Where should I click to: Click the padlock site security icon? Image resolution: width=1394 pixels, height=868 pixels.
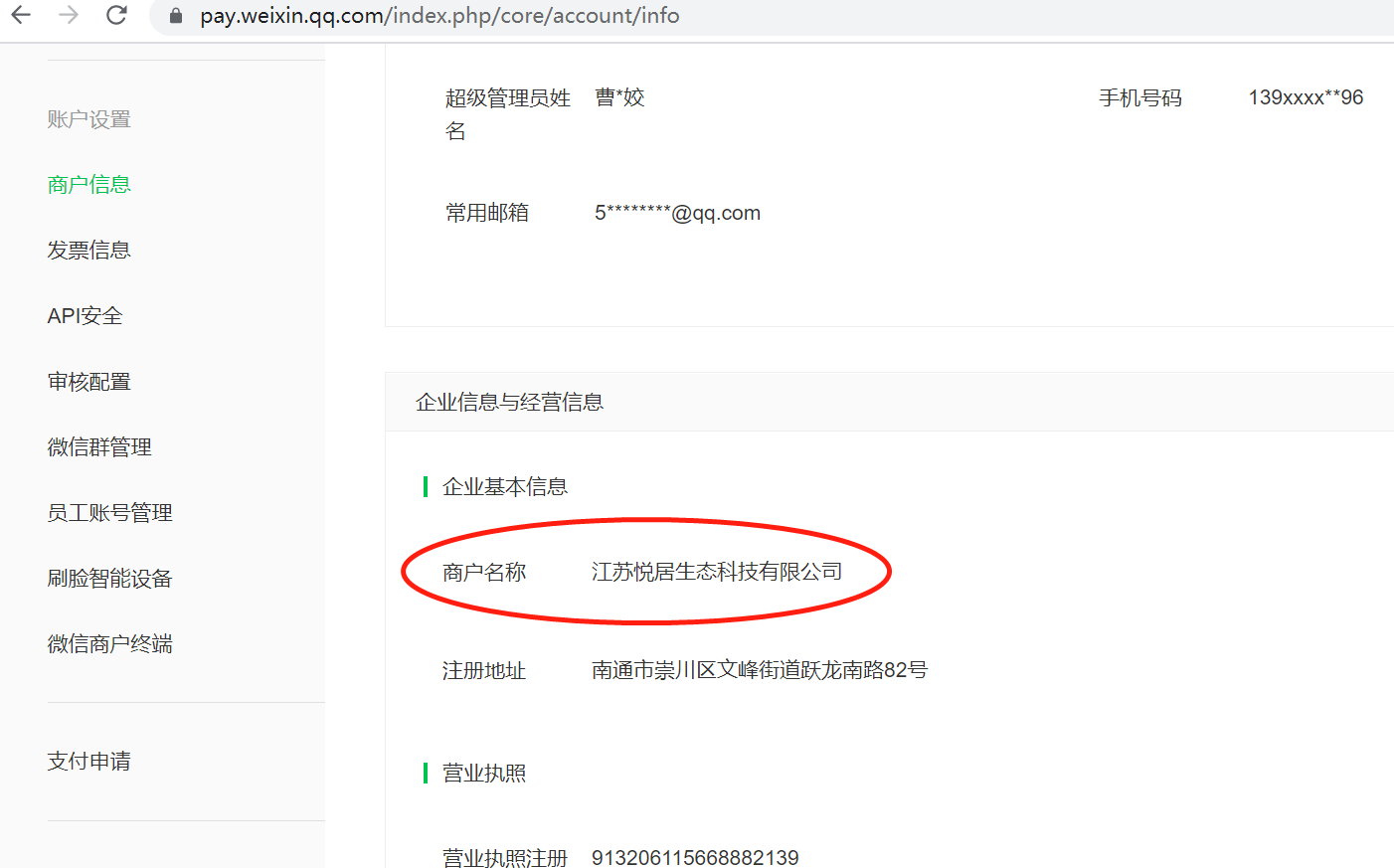(x=176, y=16)
